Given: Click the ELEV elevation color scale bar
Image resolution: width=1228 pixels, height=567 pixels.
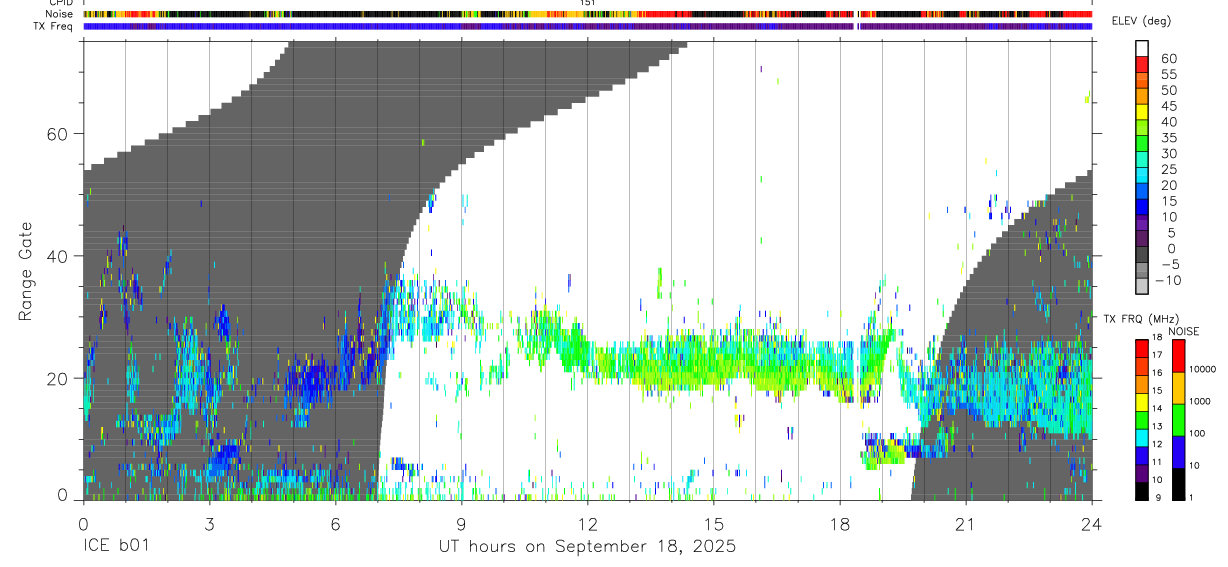Looking at the screenshot, I should click(1142, 169).
